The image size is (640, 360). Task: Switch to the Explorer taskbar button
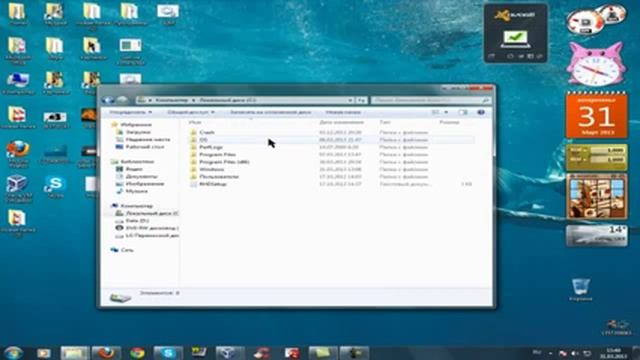75,353
